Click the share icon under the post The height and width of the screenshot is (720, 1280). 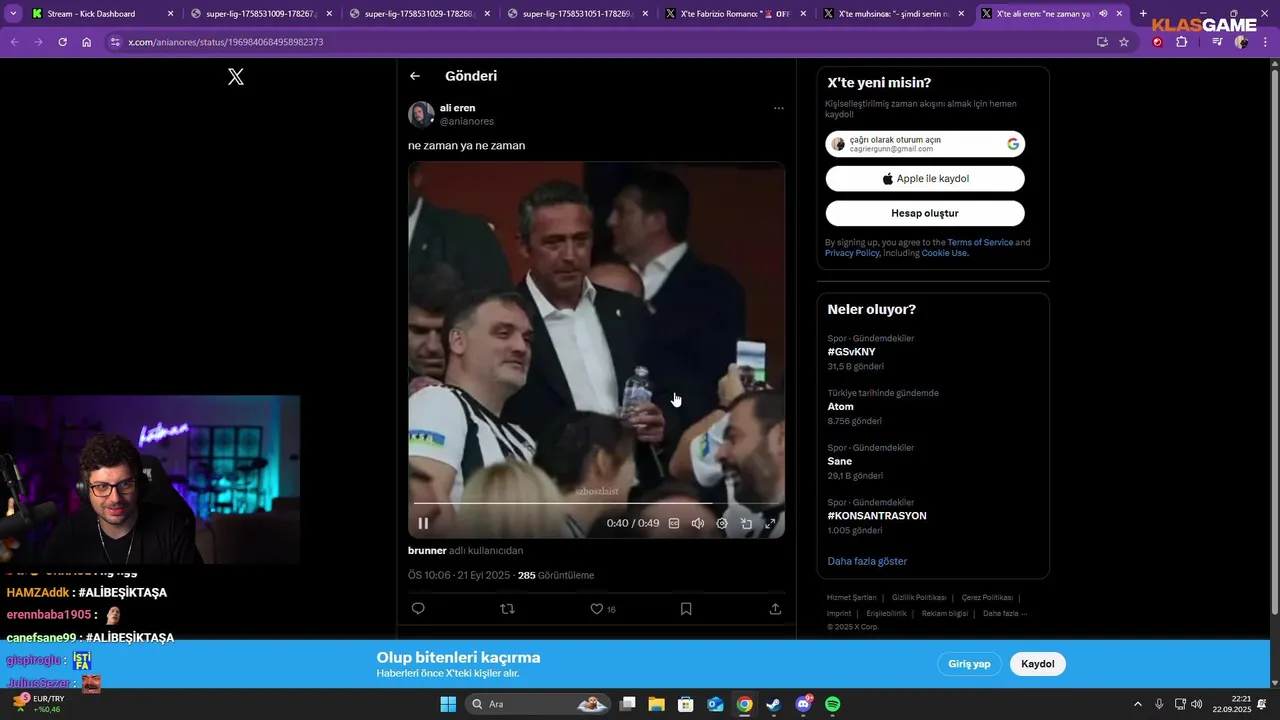point(775,608)
